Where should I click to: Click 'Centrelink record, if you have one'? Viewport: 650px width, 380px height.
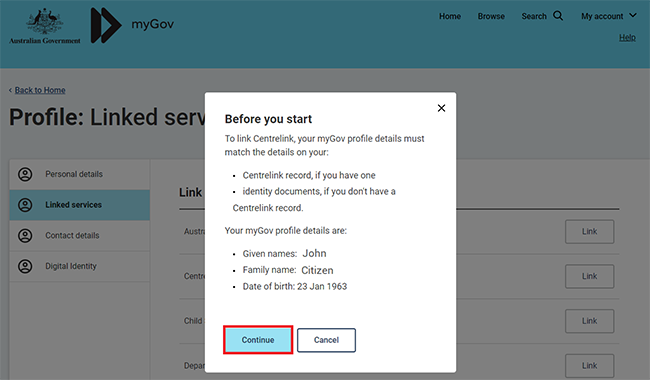309,175
